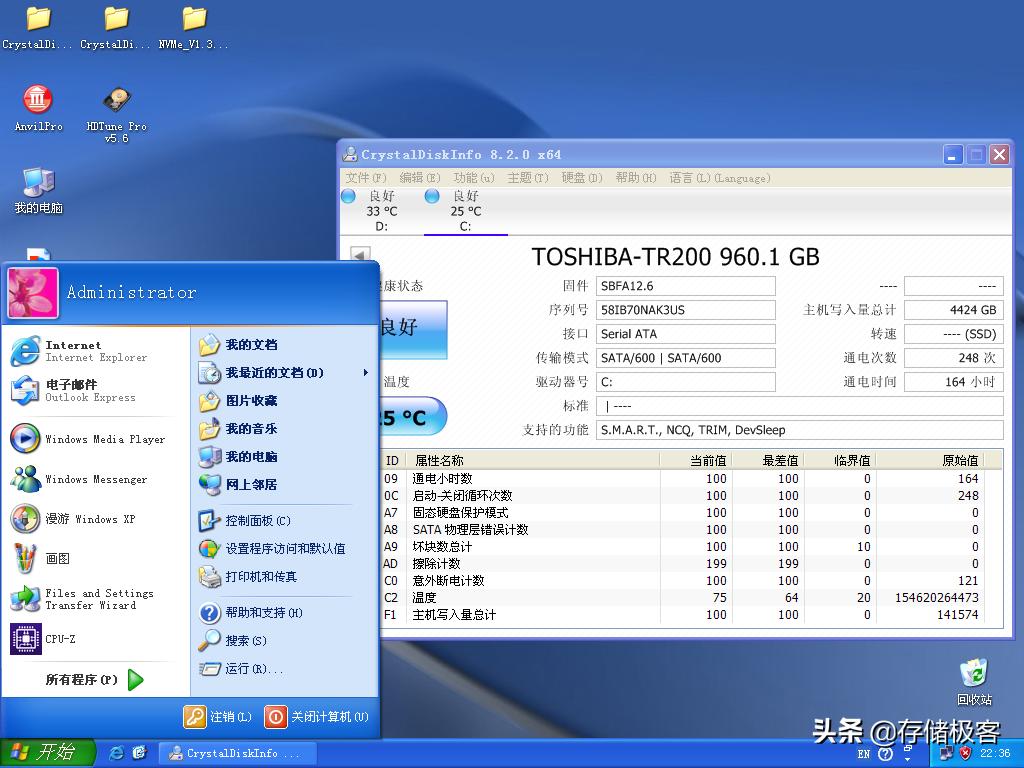Select SMART row 09 通电小时数
Image resolution: width=1024 pixels, height=768 pixels.
pyautogui.click(x=682, y=479)
